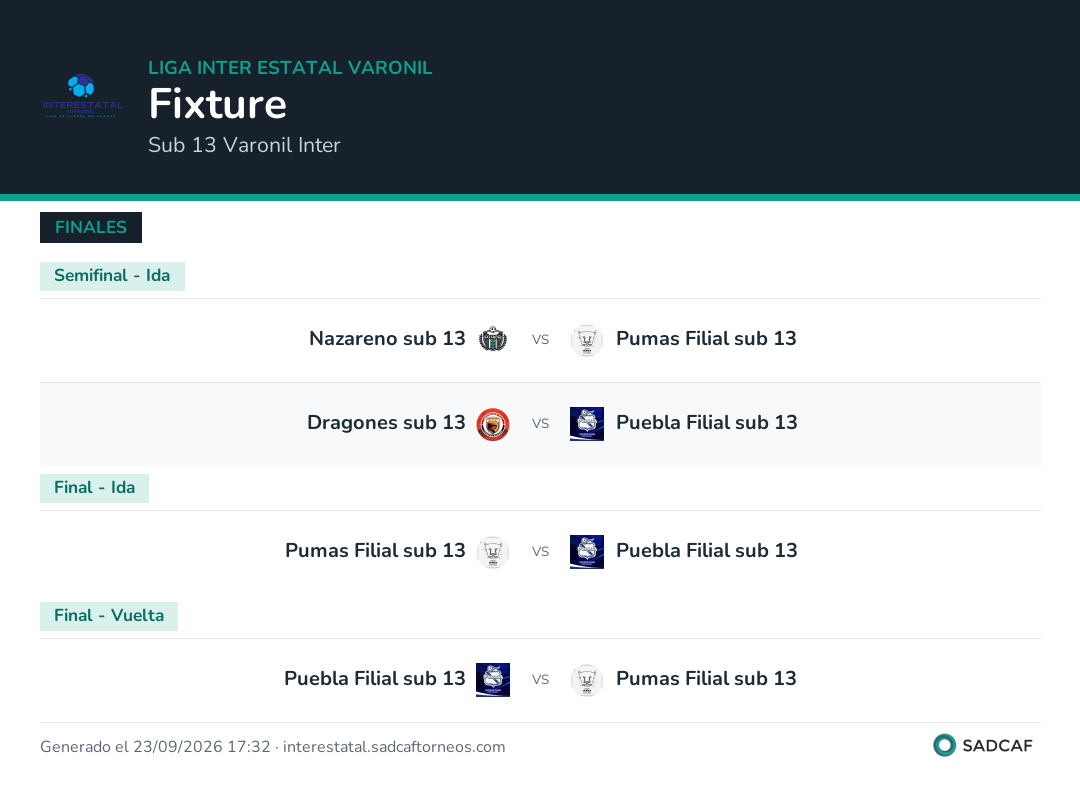Click the SADCAF logo icon
The image size is (1080, 798).
pos(944,745)
